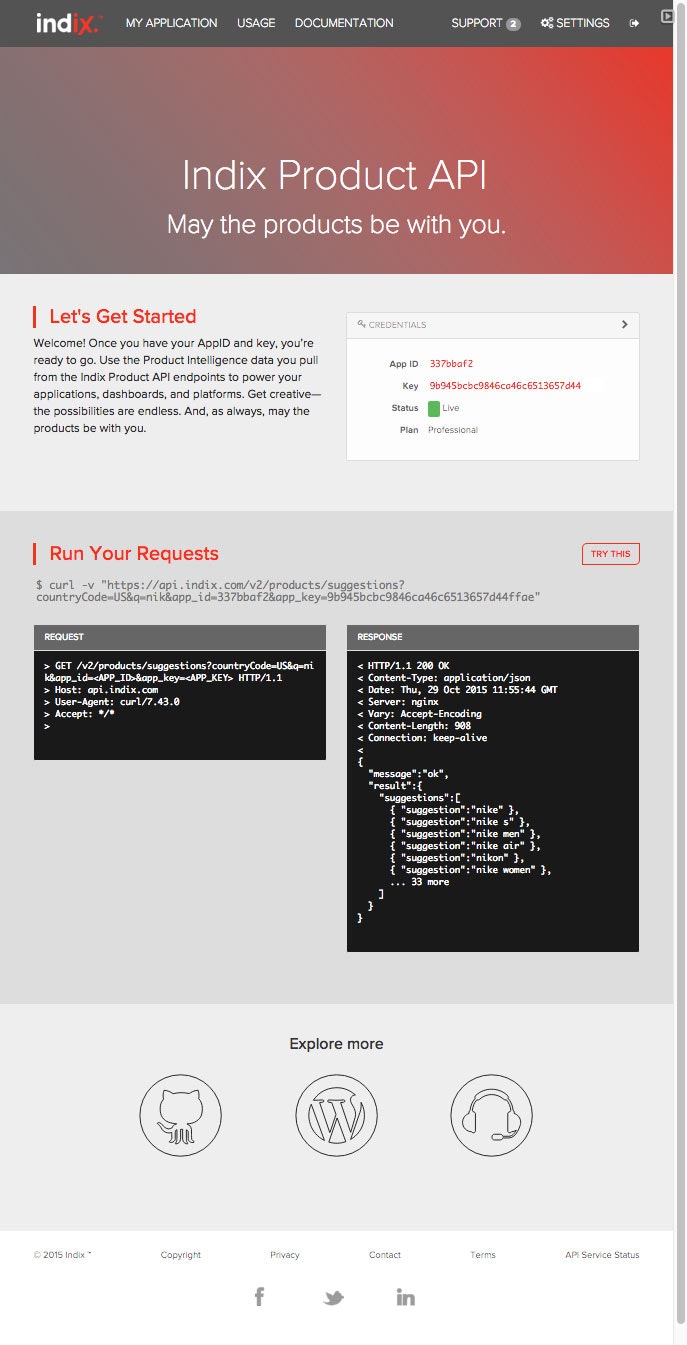The image size is (687, 1345).
Task: Open the Contact footer link
Action: point(385,1255)
